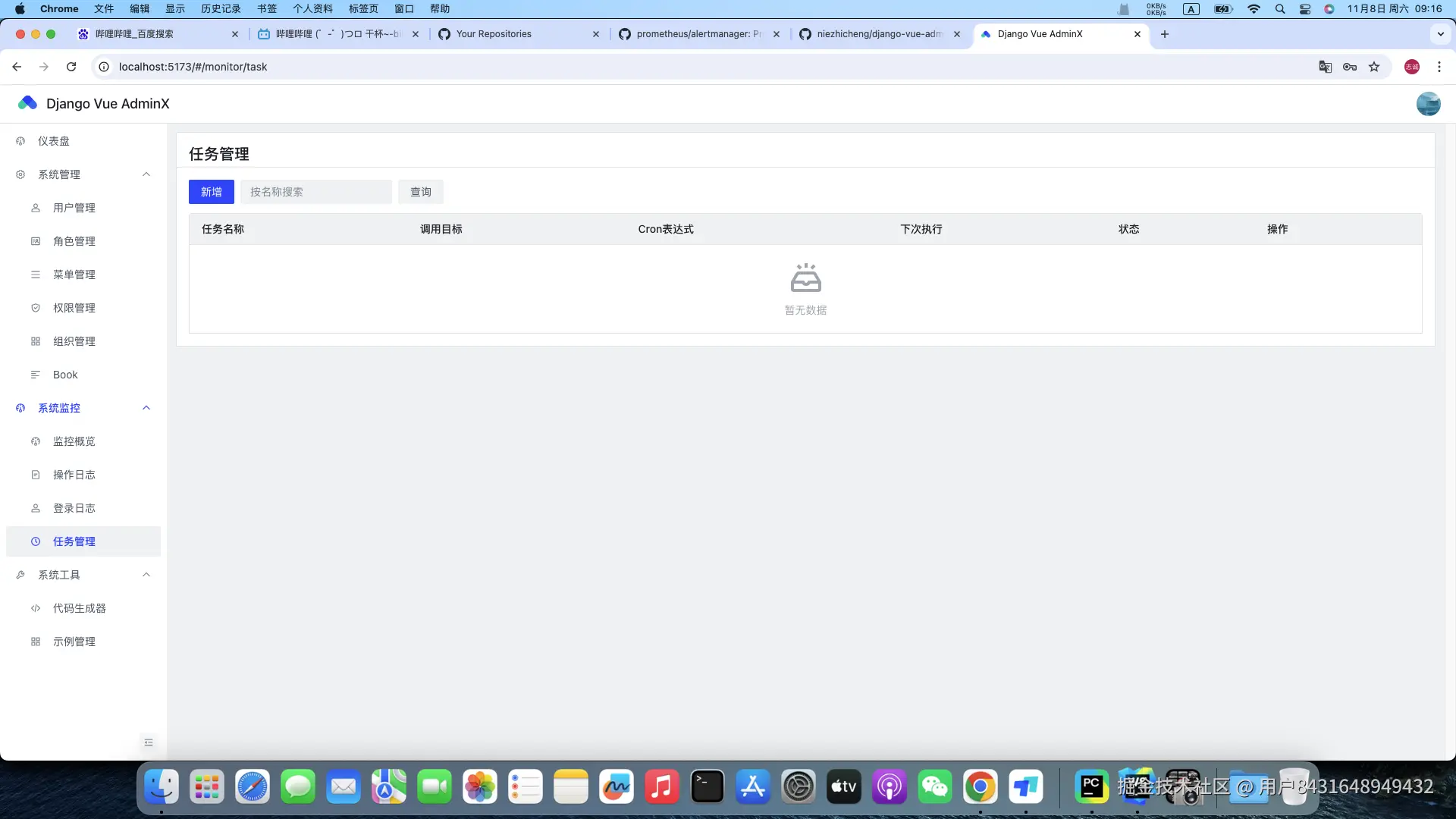Open Google Translate icon in address bar
1456x819 pixels.
coord(1326,67)
